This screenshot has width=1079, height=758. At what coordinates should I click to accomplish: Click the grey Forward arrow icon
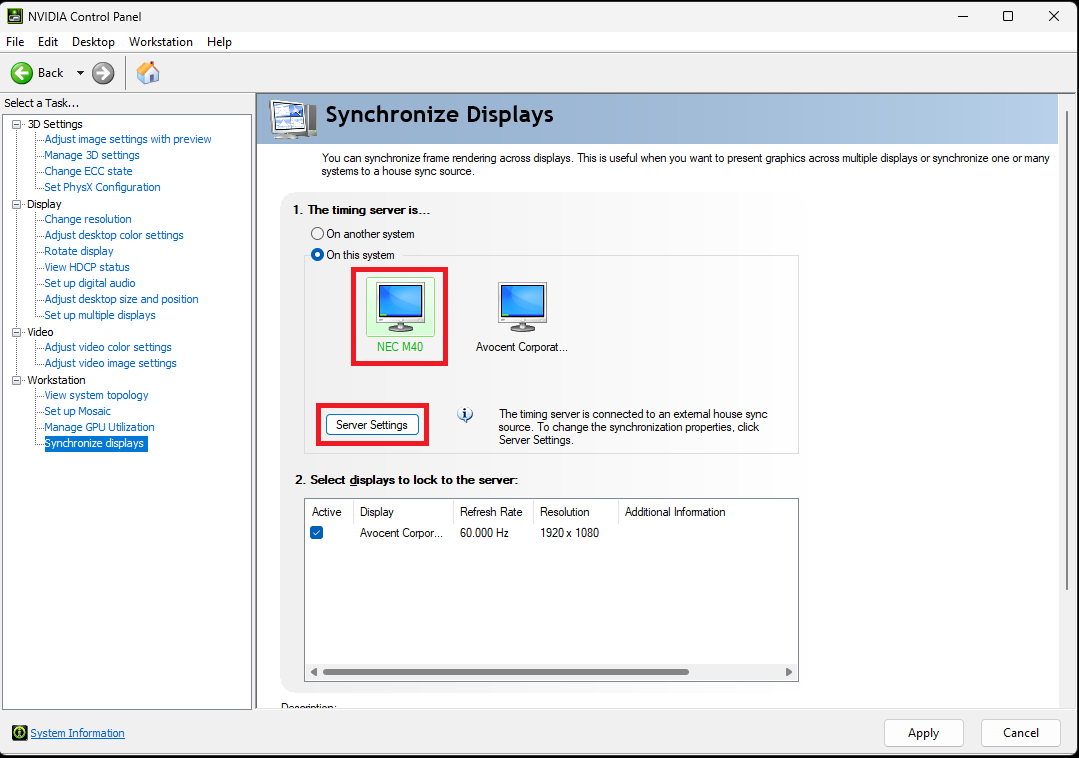click(103, 73)
